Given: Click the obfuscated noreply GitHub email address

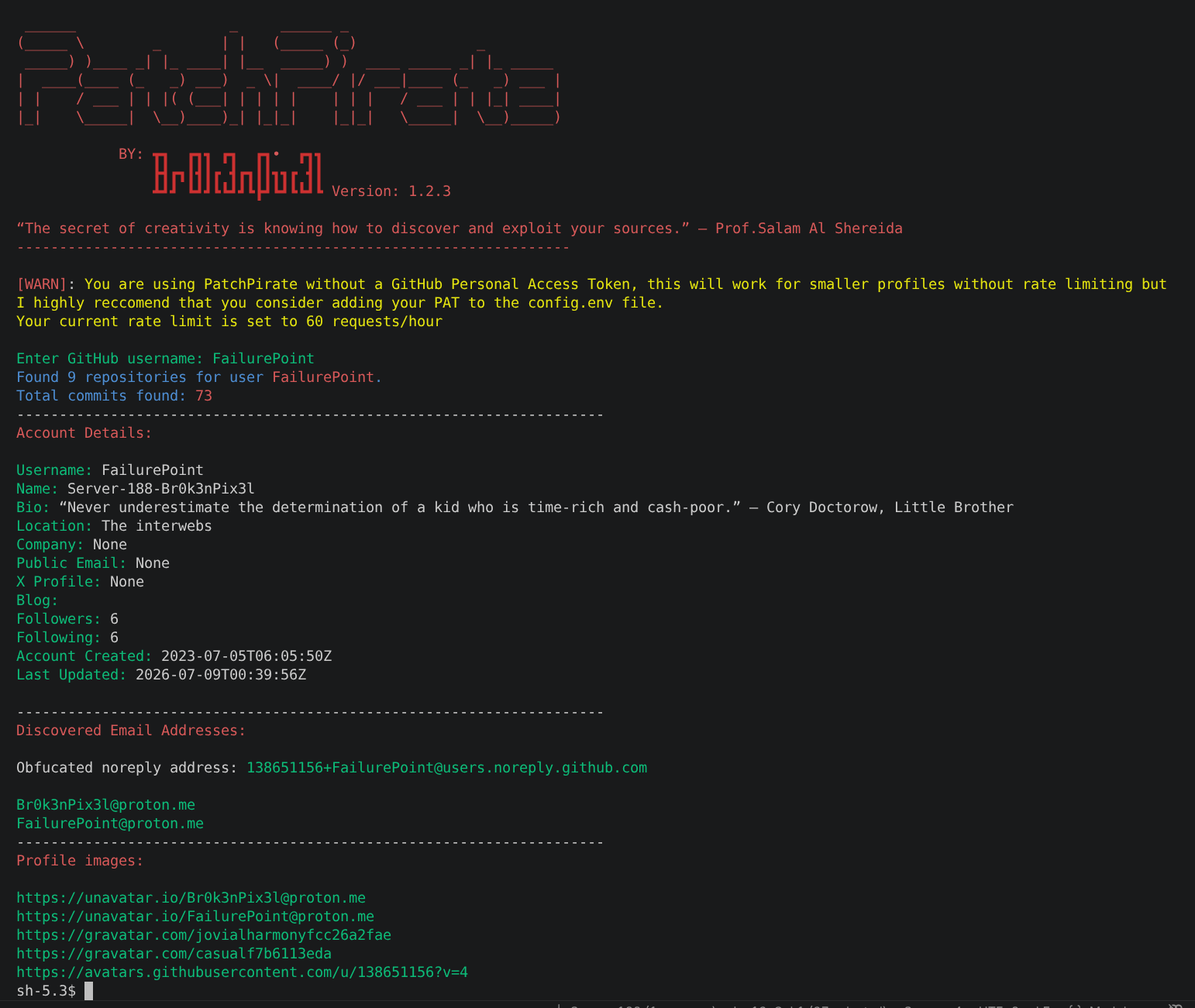Looking at the screenshot, I should [x=446, y=768].
